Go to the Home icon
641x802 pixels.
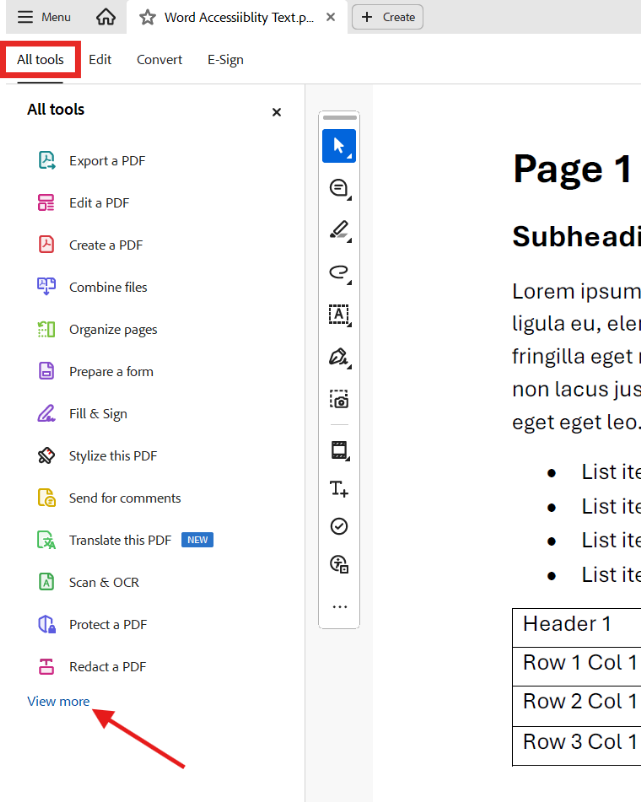[106, 17]
